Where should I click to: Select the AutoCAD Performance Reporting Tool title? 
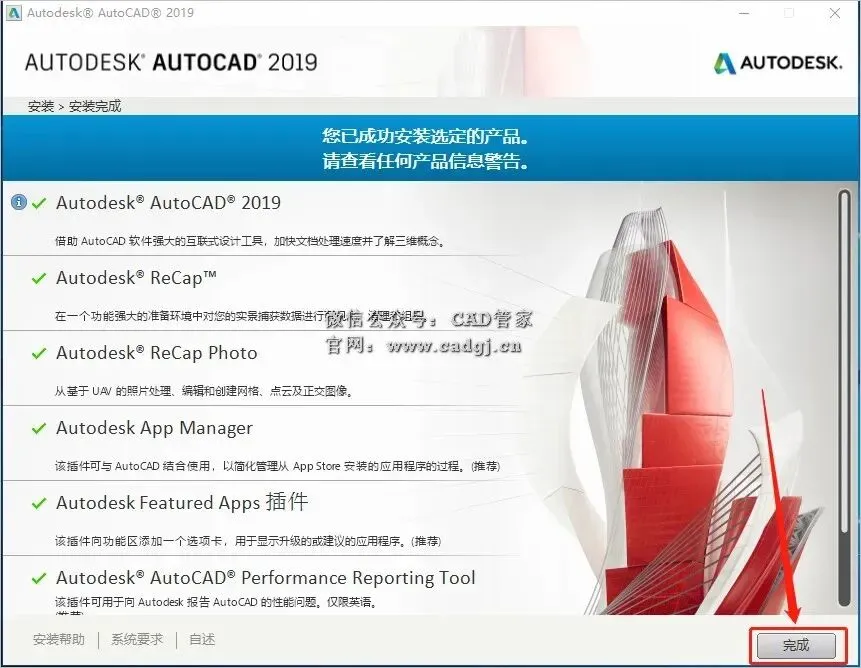(266, 578)
